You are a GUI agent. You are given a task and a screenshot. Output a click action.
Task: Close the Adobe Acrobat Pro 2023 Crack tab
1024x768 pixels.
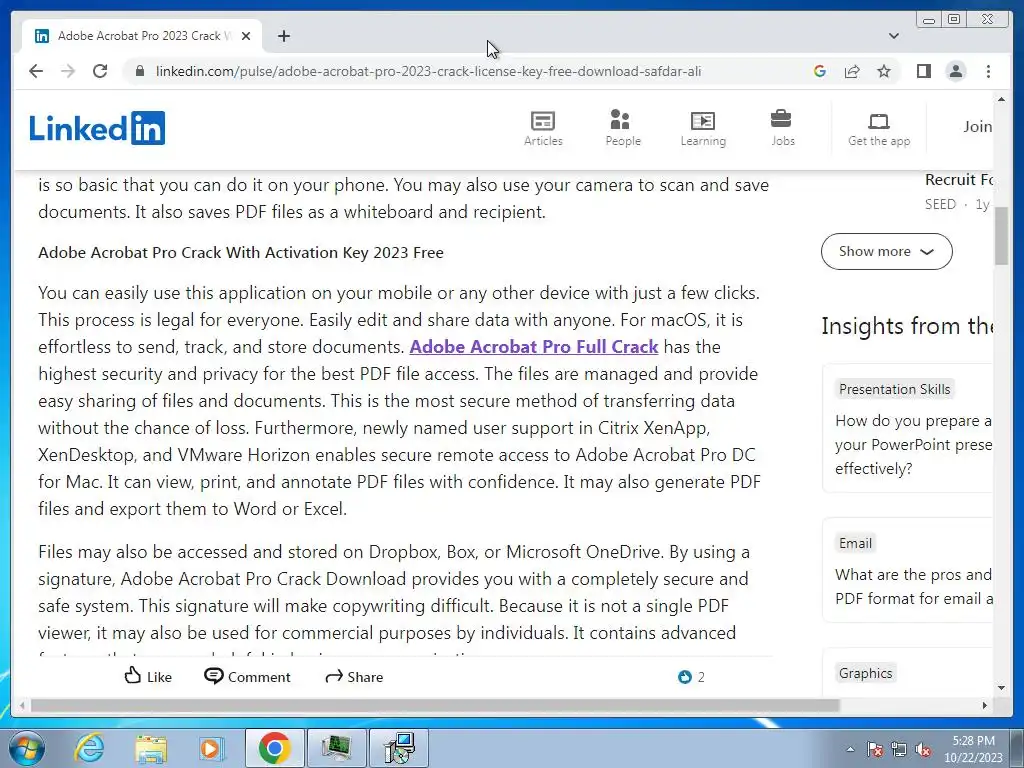tap(246, 36)
